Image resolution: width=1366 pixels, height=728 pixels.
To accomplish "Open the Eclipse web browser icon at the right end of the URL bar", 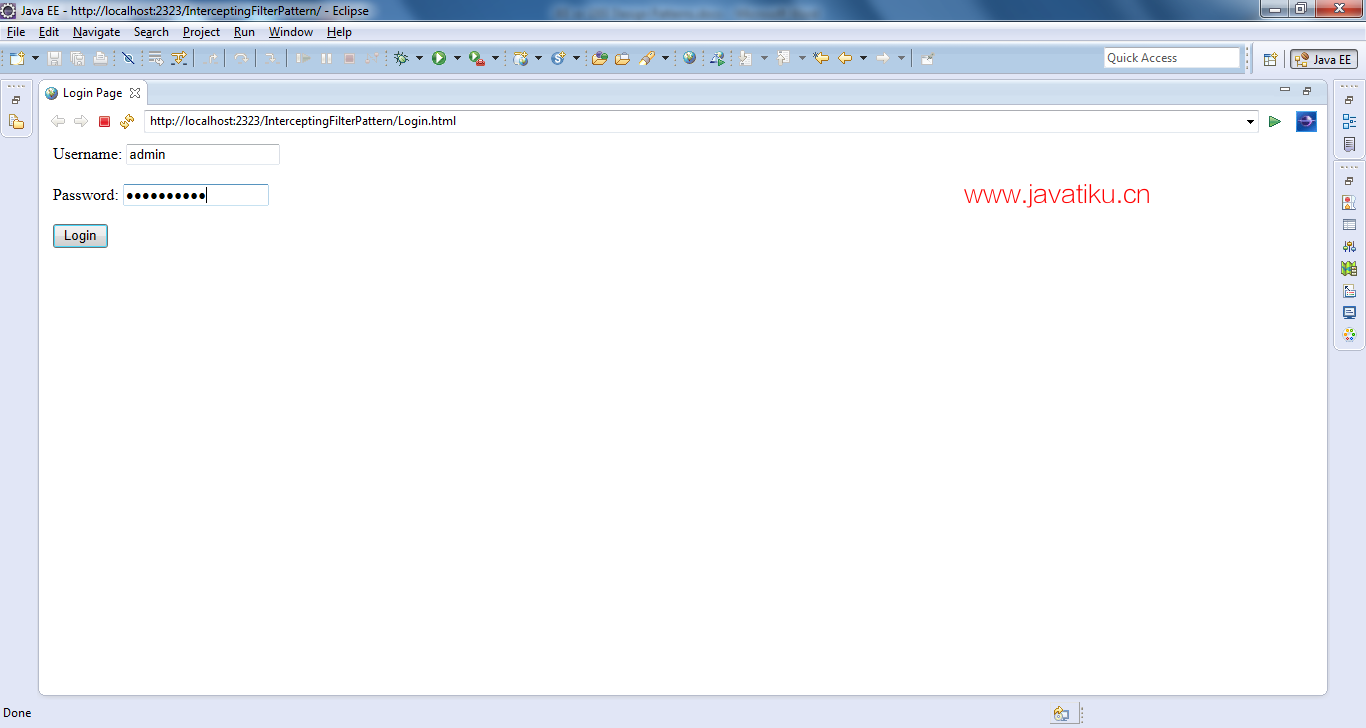I will (x=1306, y=122).
